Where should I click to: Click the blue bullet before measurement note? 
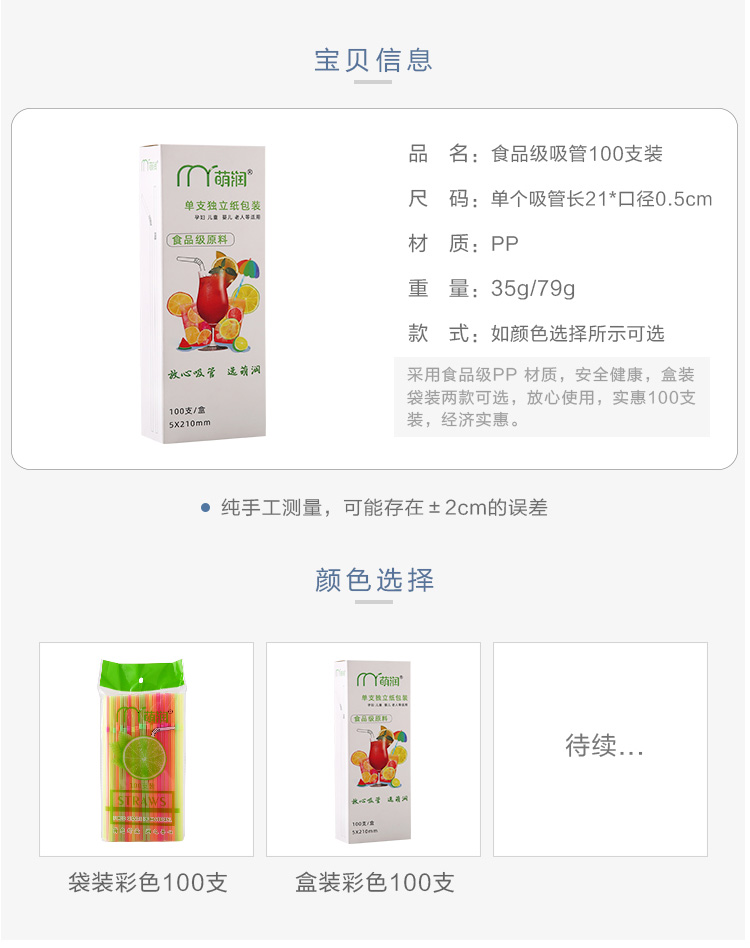point(205,508)
